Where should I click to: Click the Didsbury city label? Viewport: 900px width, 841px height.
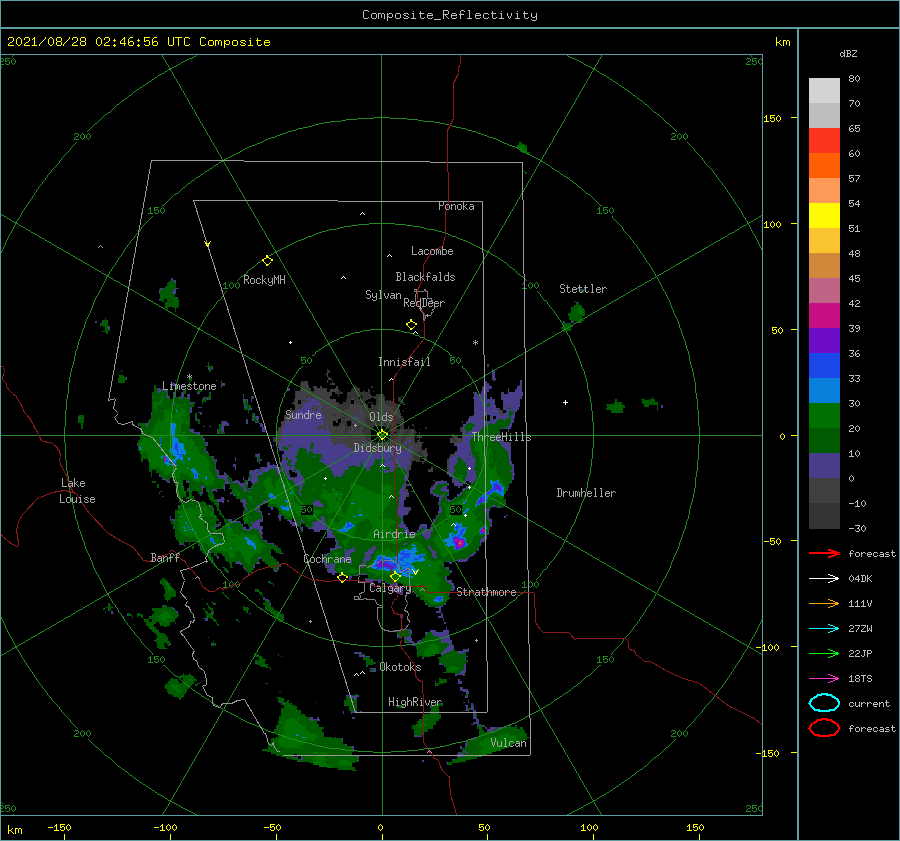(x=377, y=448)
